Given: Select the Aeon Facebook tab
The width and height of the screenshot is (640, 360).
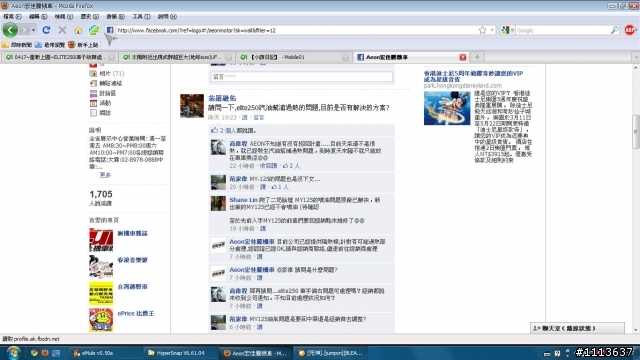Looking at the screenshot, I should (407, 57).
